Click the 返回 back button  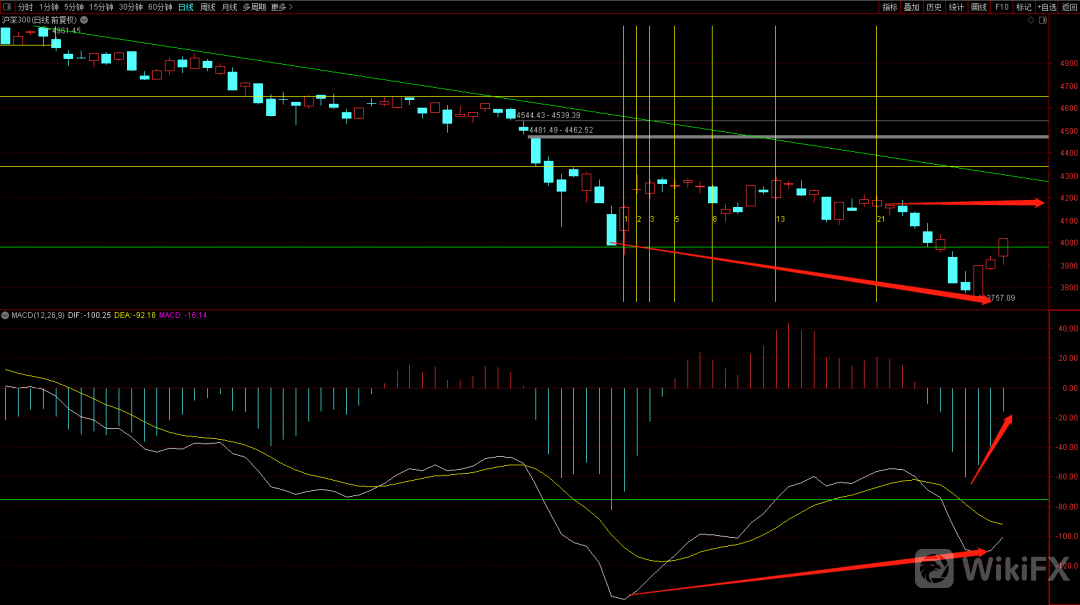tap(1069, 7)
